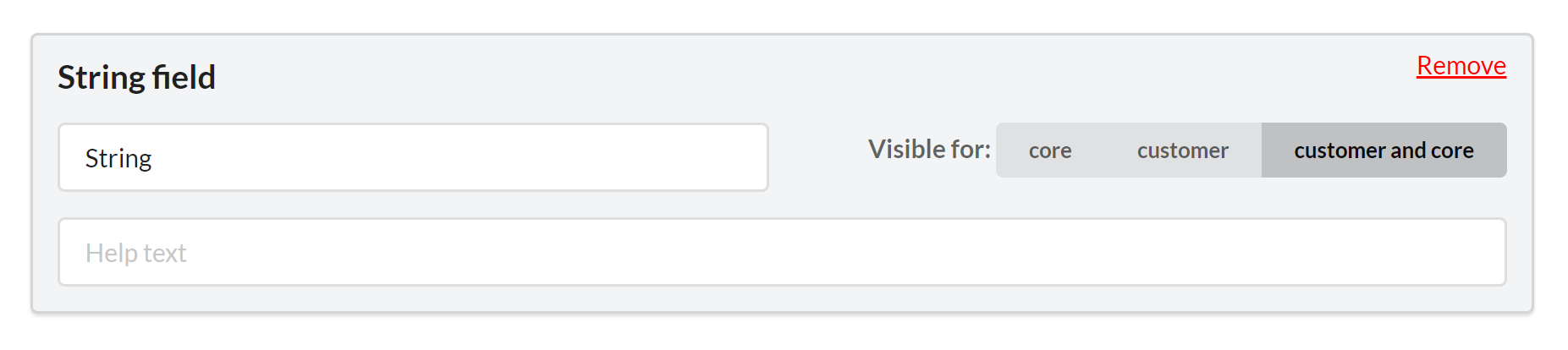1568x350 pixels.
Task: Switch visibility to the customer segment
Action: (x=1182, y=150)
